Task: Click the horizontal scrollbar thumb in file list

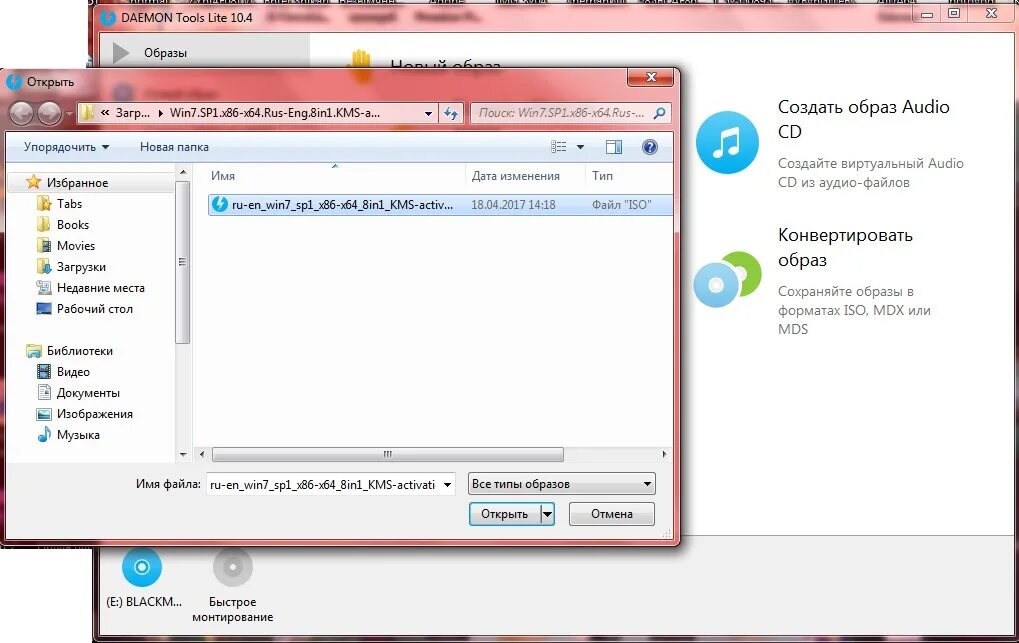Action: click(387, 454)
